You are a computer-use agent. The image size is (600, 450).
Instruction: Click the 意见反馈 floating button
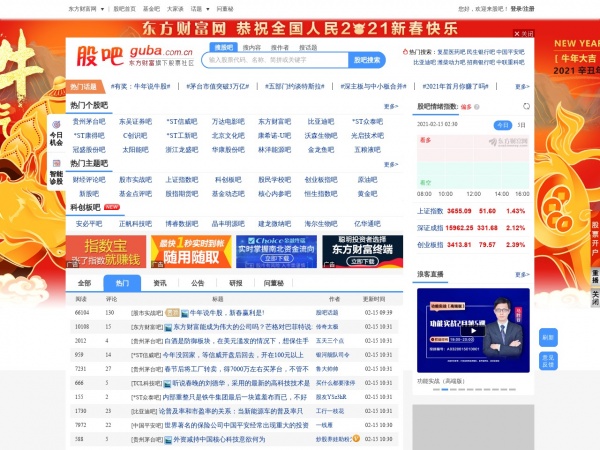pos(548,361)
